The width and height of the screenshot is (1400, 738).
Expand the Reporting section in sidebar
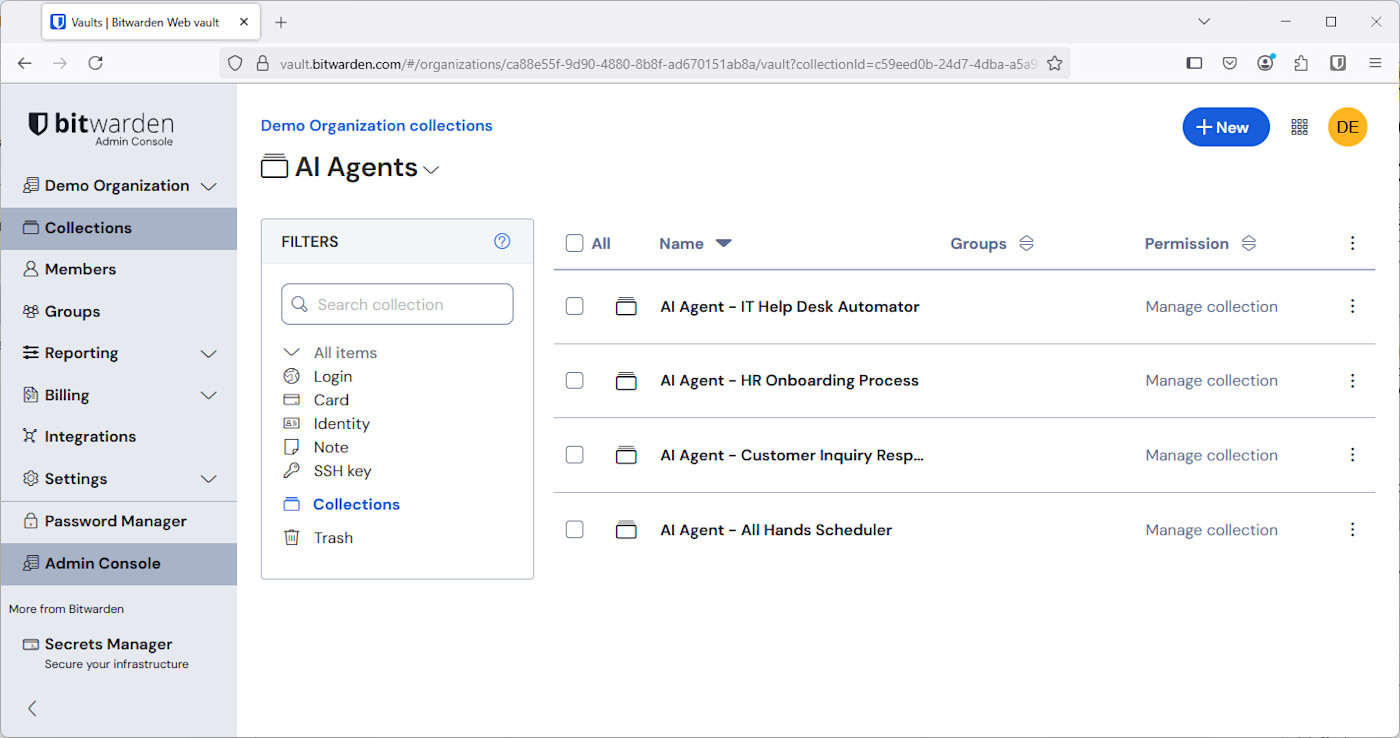[x=208, y=353]
